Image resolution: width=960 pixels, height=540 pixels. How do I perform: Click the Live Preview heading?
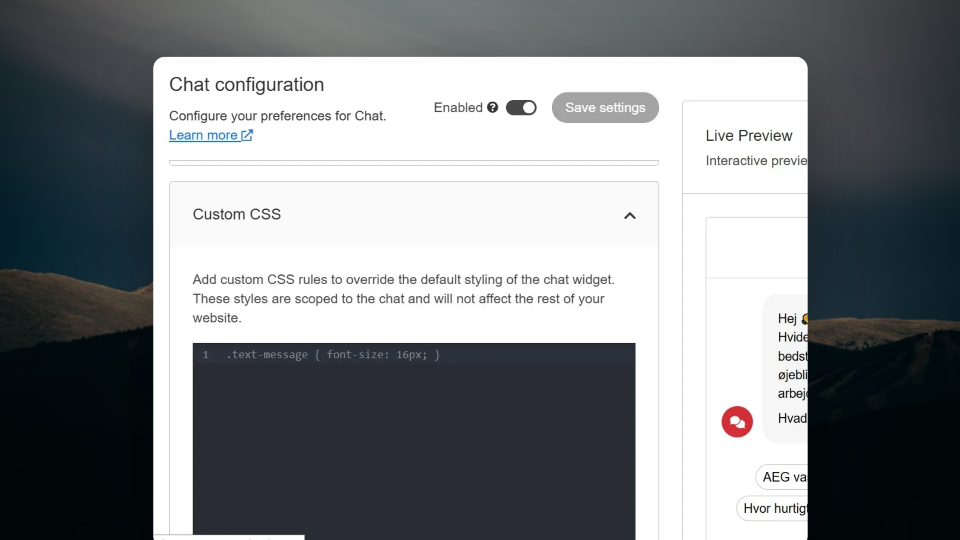point(749,136)
